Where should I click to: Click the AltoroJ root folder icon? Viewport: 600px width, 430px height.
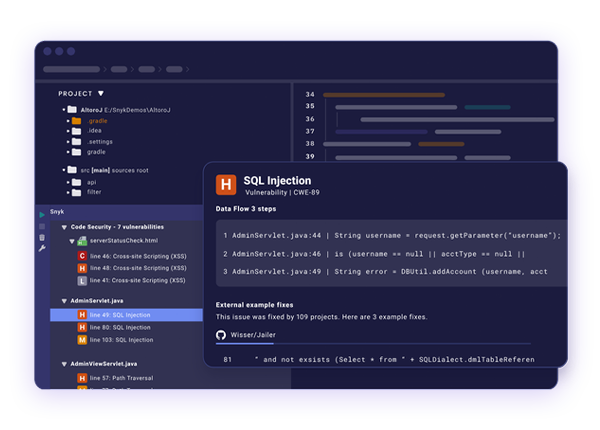pos(72,110)
